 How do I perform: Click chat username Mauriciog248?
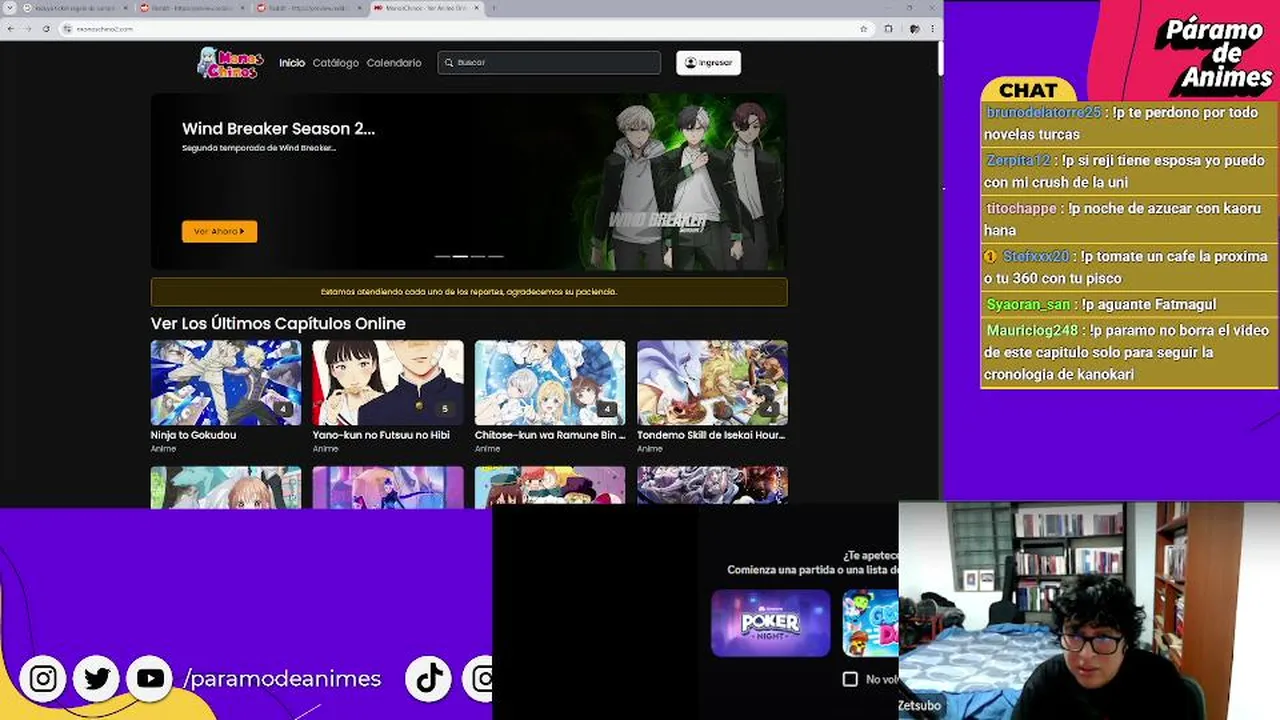[1032, 331]
